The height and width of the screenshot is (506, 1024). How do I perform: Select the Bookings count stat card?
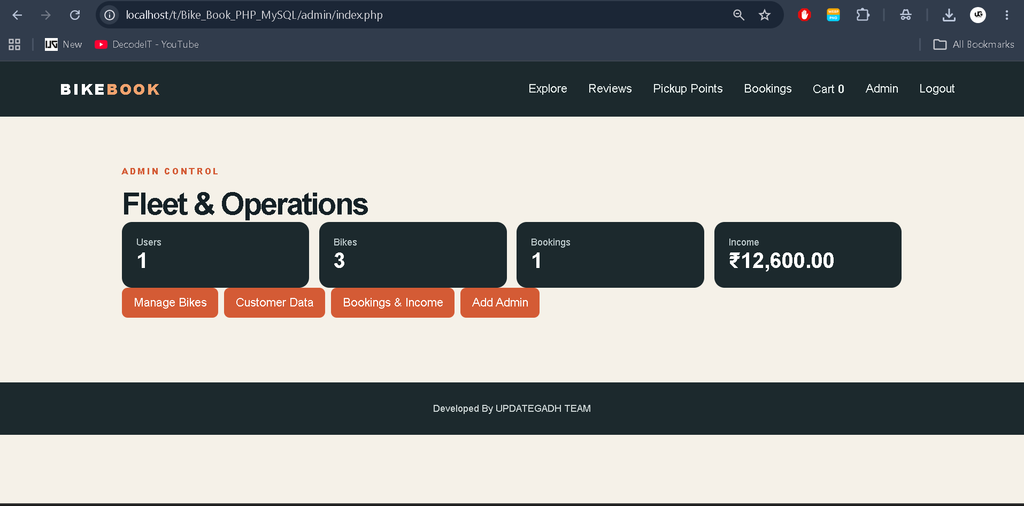(610, 255)
